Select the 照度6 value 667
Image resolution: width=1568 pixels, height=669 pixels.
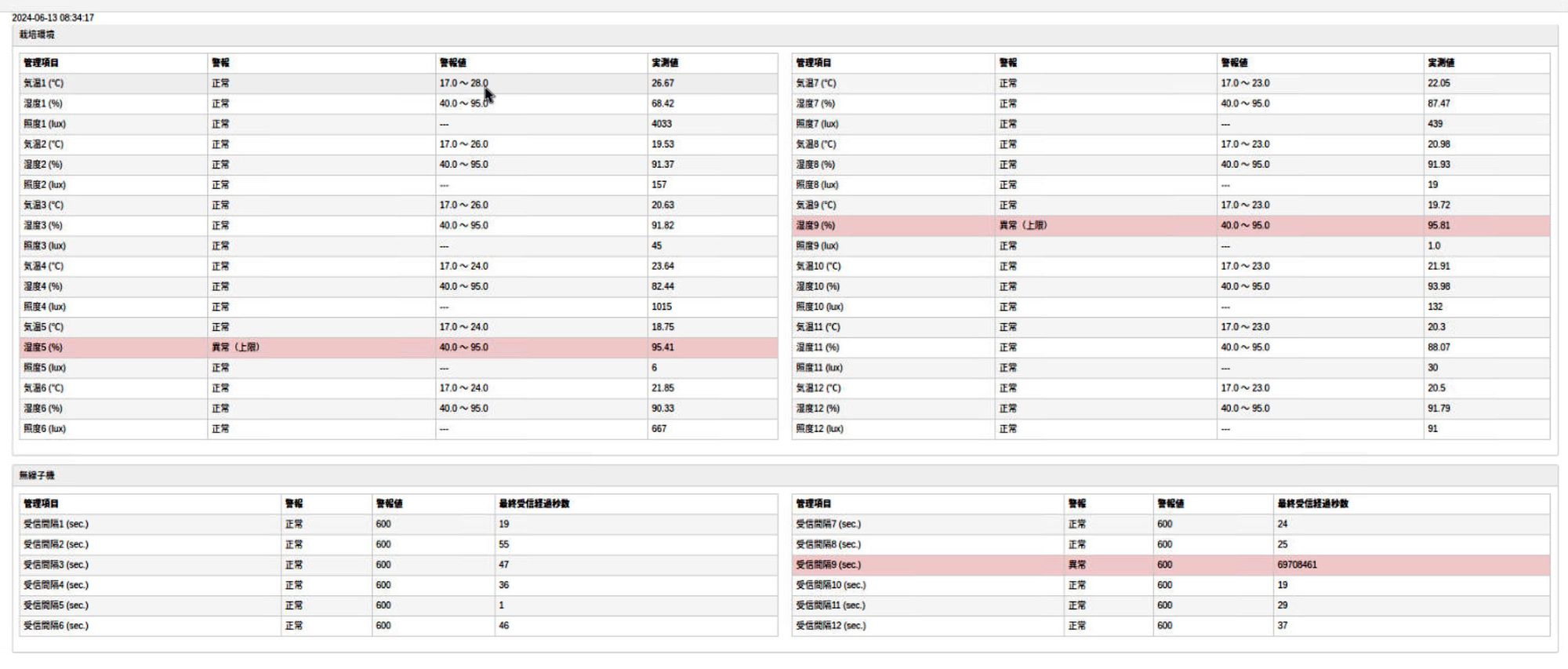pos(659,429)
